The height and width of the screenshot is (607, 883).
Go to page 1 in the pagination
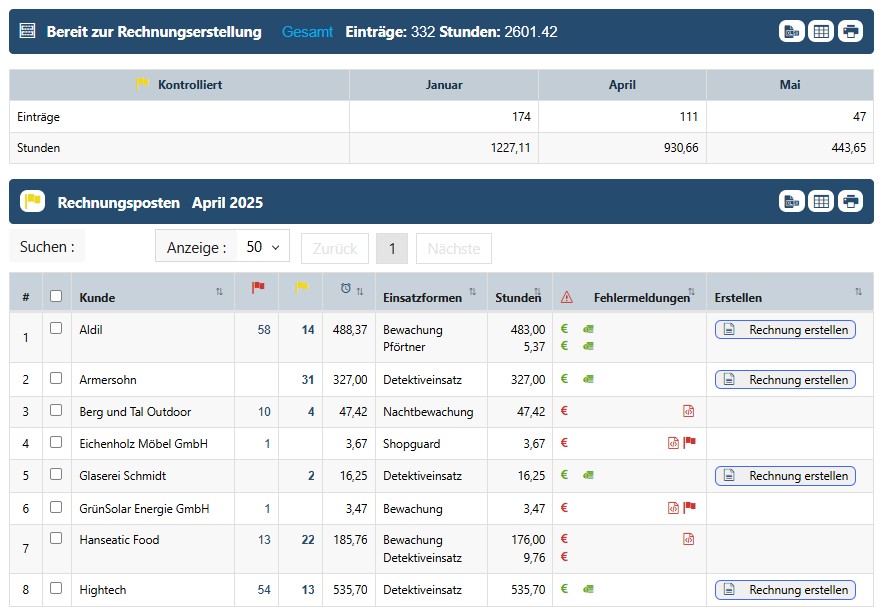(392, 248)
